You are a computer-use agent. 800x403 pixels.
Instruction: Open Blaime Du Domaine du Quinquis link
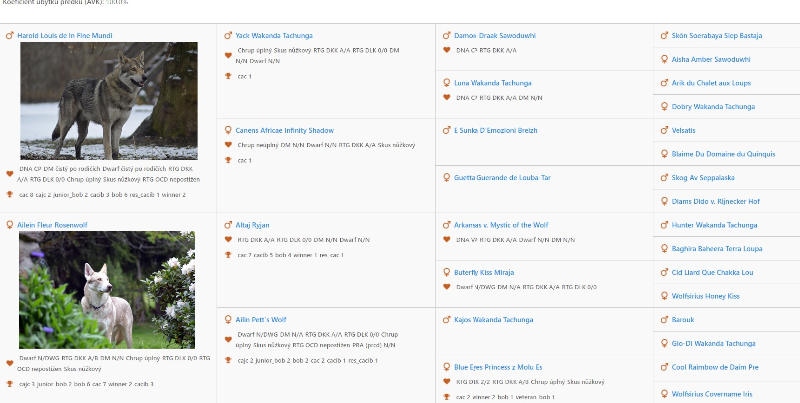pyautogui.click(x=723, y=154)
